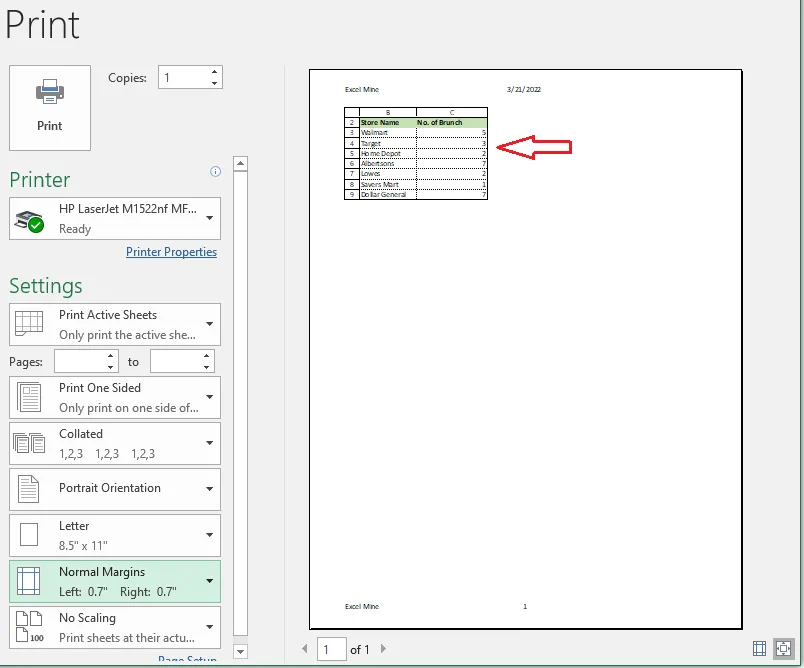Toggle Show Margins in print preview
Image resolution: width=804 pixels, height=668 pixels.
(759, 649)
